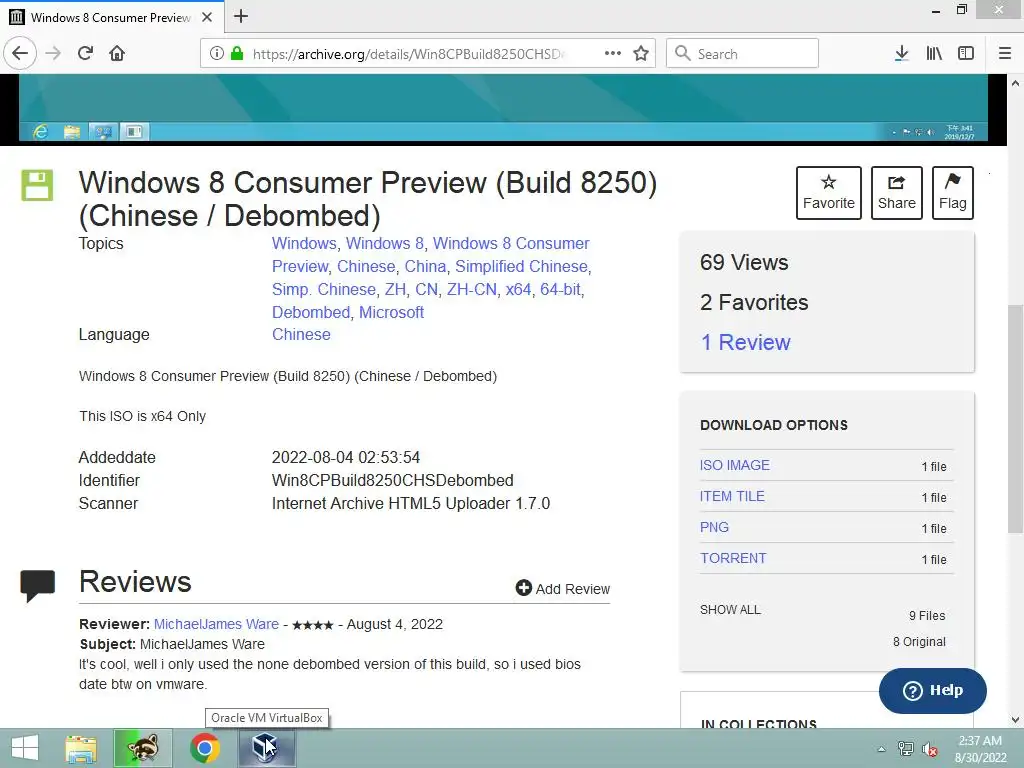The width and height of the screenshot is (1024, 768).
Task: Click the address bar URL field
Action: pos(409,54)
